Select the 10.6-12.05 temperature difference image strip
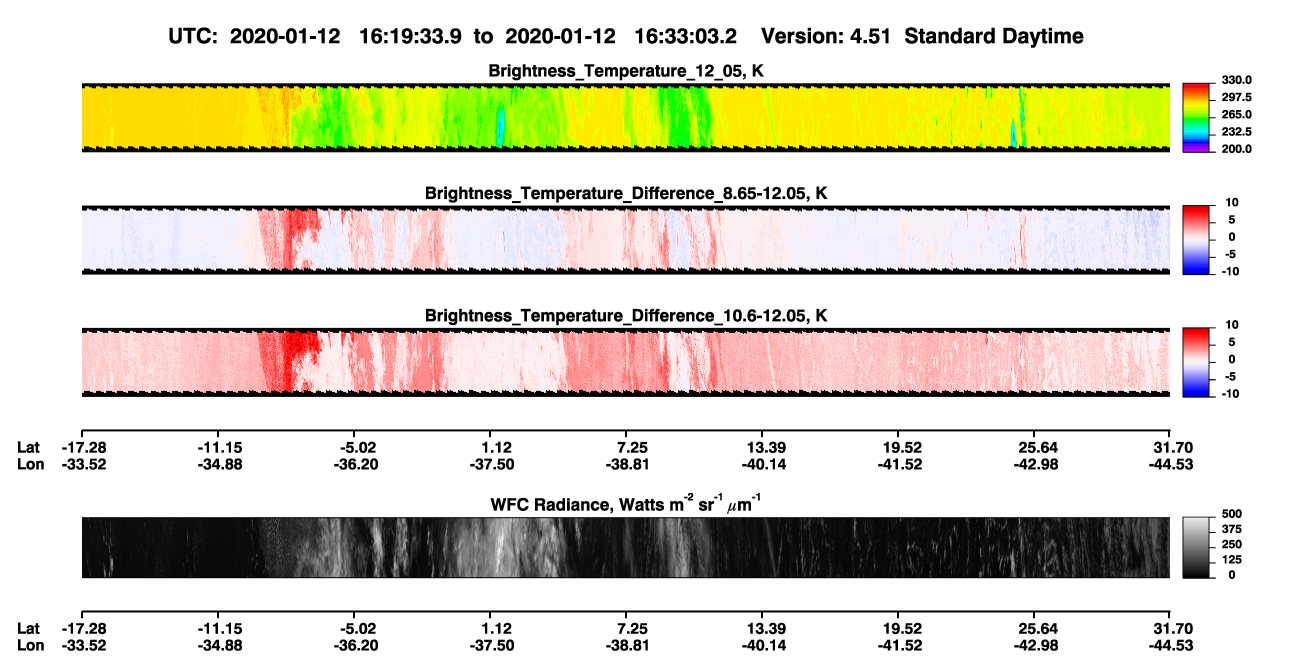This screenshot has width=1300, height=667. coord(625,362)
